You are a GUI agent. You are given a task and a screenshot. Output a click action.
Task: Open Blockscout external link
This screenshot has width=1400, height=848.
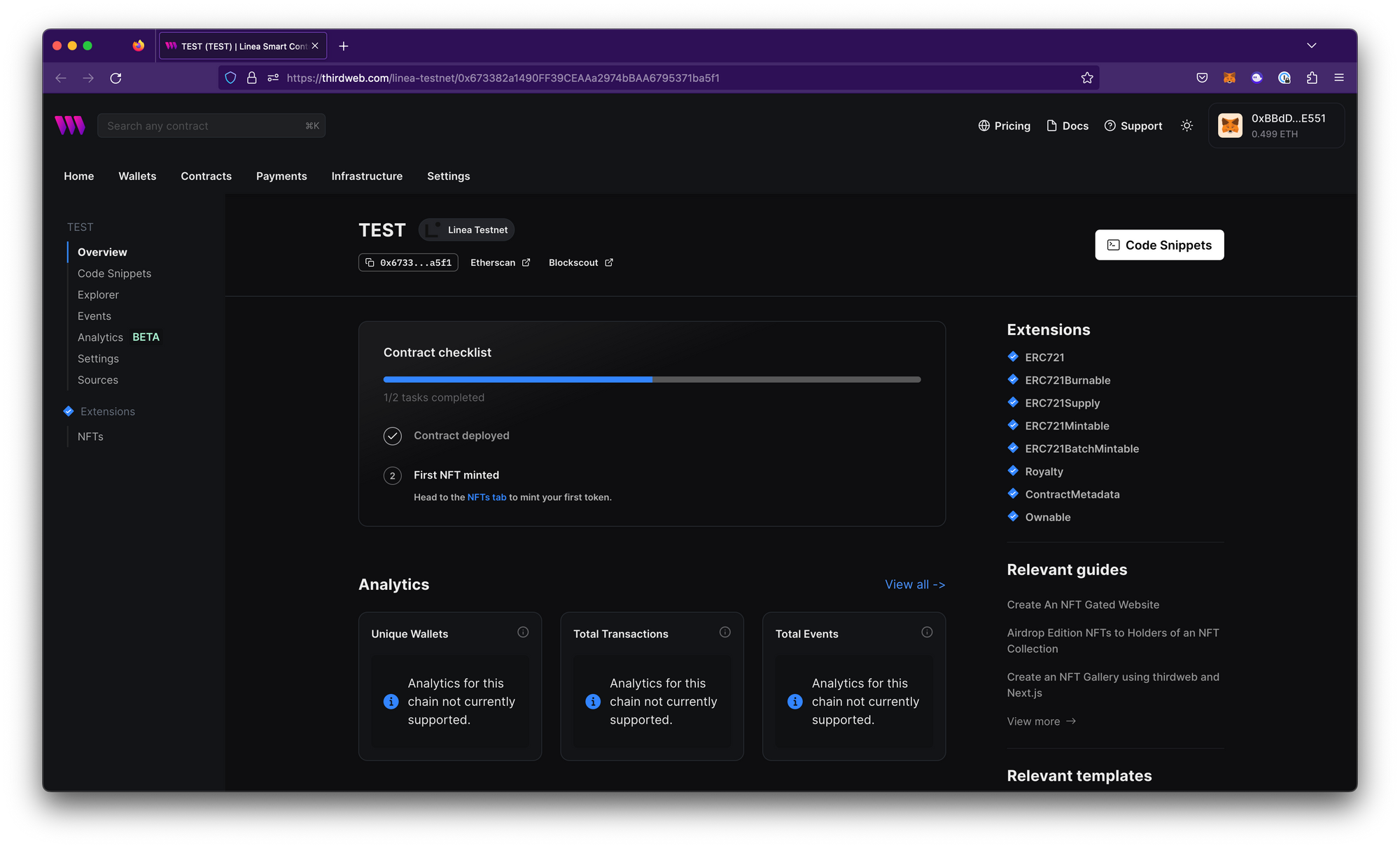[580, 262]
